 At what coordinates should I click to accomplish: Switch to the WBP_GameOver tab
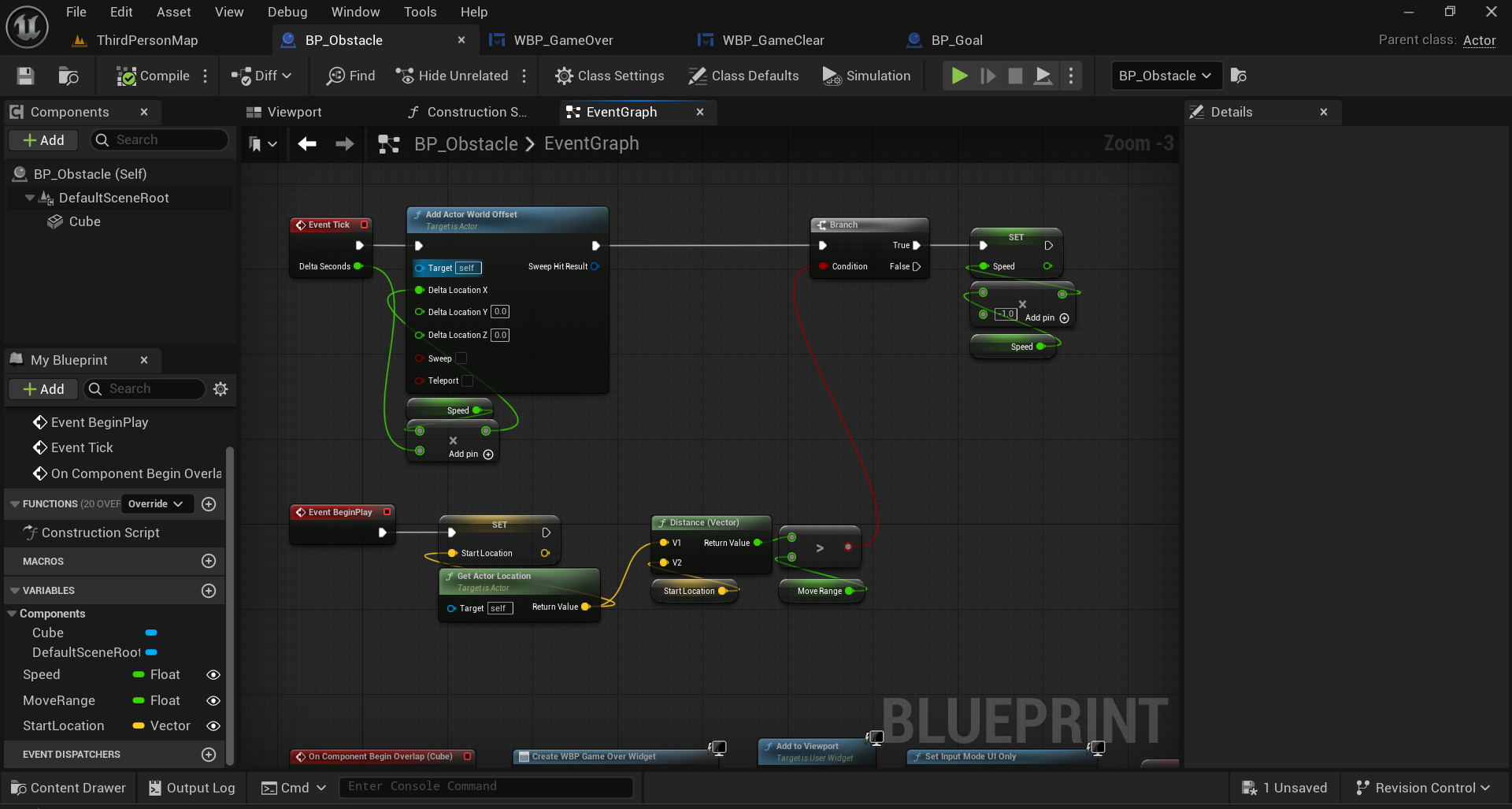click(x=563, y=40)
